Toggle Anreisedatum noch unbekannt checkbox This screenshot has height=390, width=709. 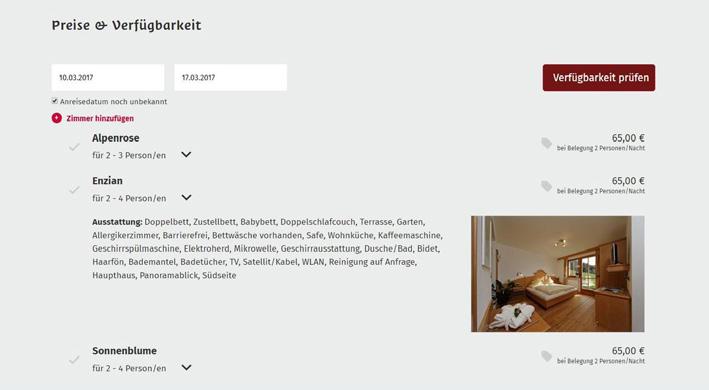pos(55,101)
